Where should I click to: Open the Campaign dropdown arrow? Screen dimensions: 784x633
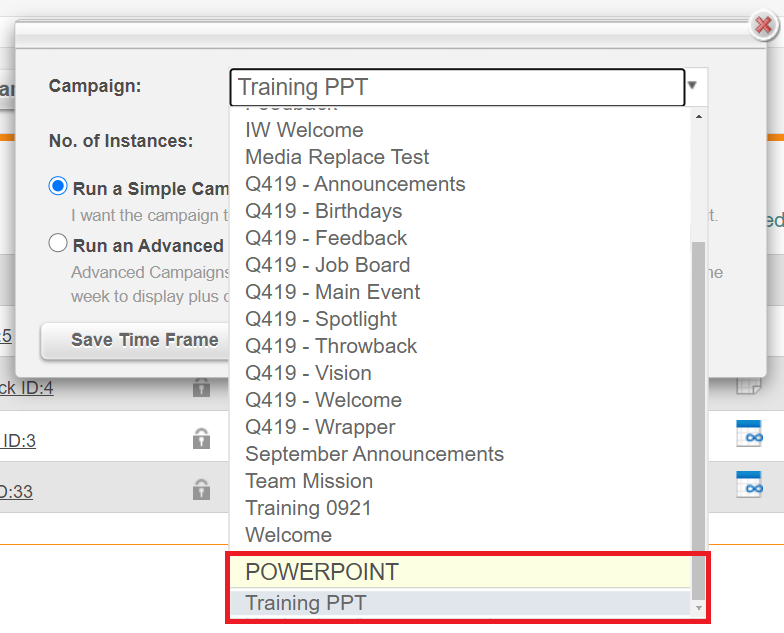click(692, 86)
